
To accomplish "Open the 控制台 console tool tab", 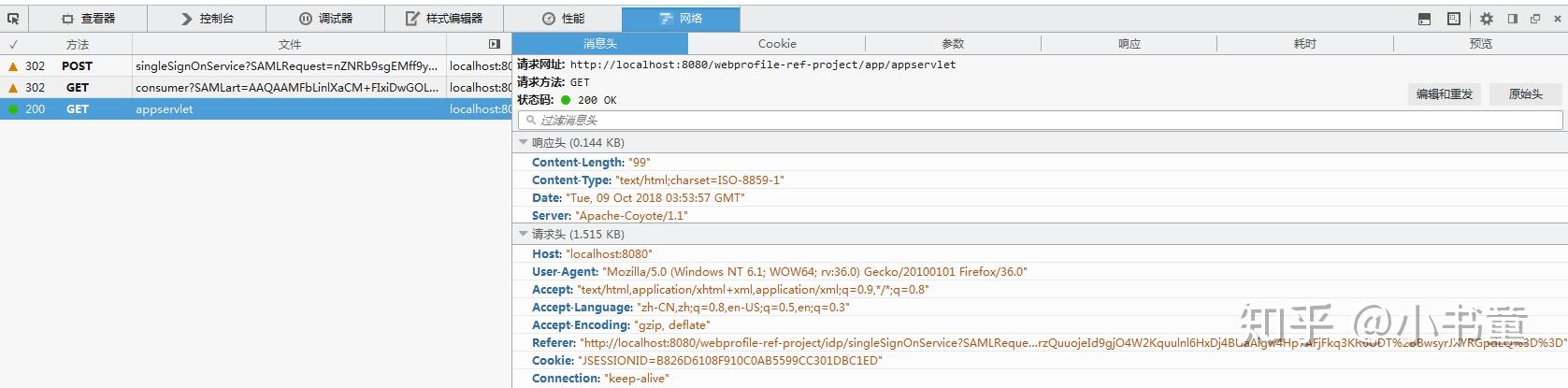I will click(x=207, y=19).
